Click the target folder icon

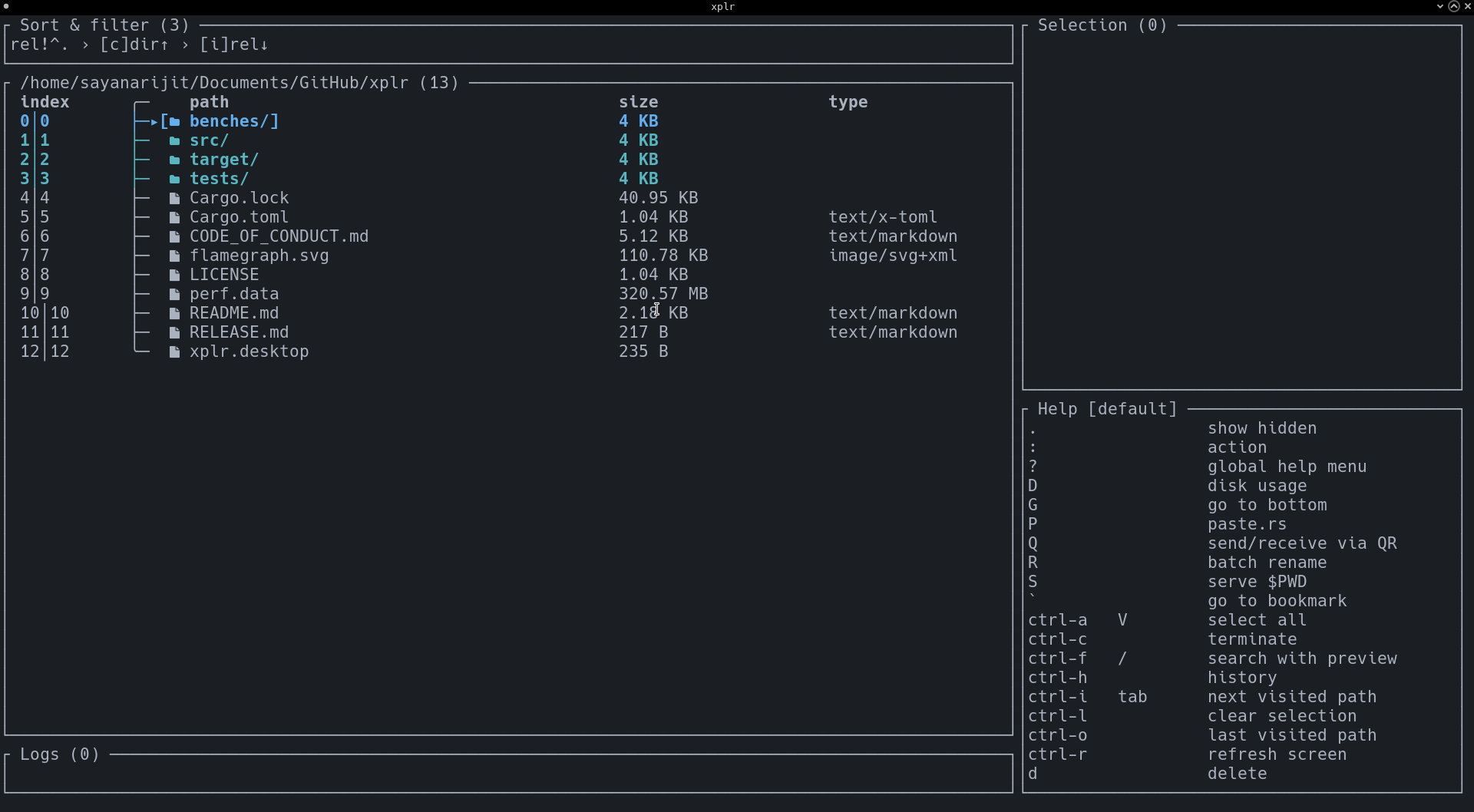click(174, 160)
